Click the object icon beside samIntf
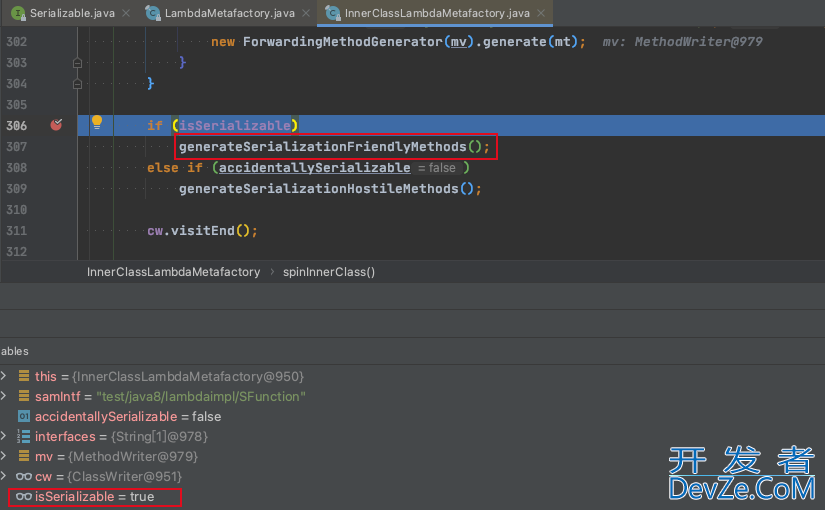The width and height of the screenshot is (825, 510). point(24,396)
